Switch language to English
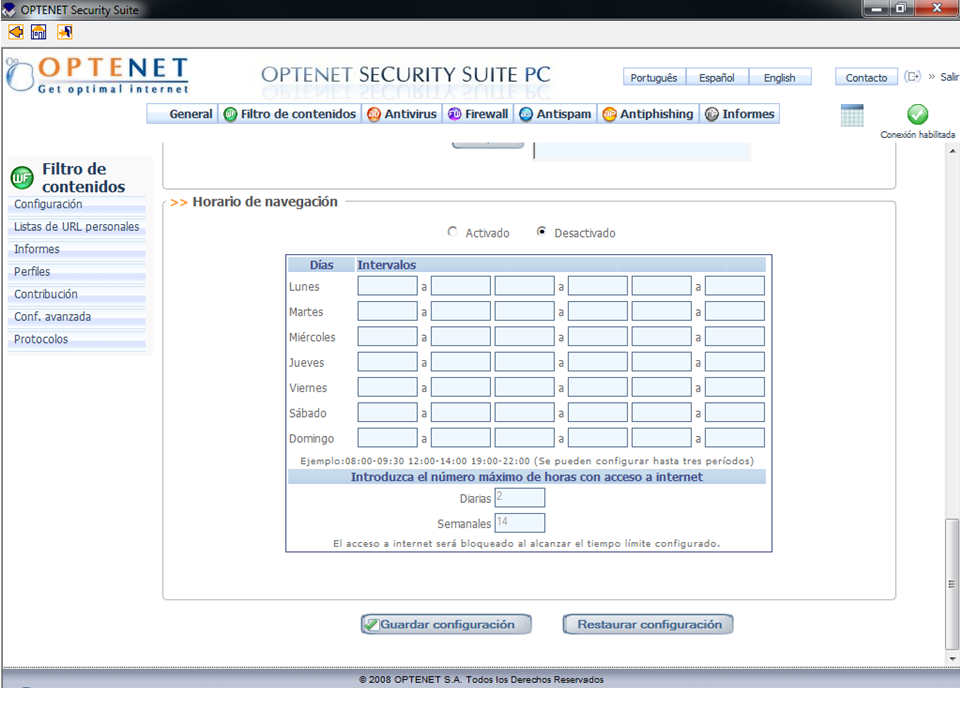The width and height of the screenshot is (960, 720). (x=779, y=78)
